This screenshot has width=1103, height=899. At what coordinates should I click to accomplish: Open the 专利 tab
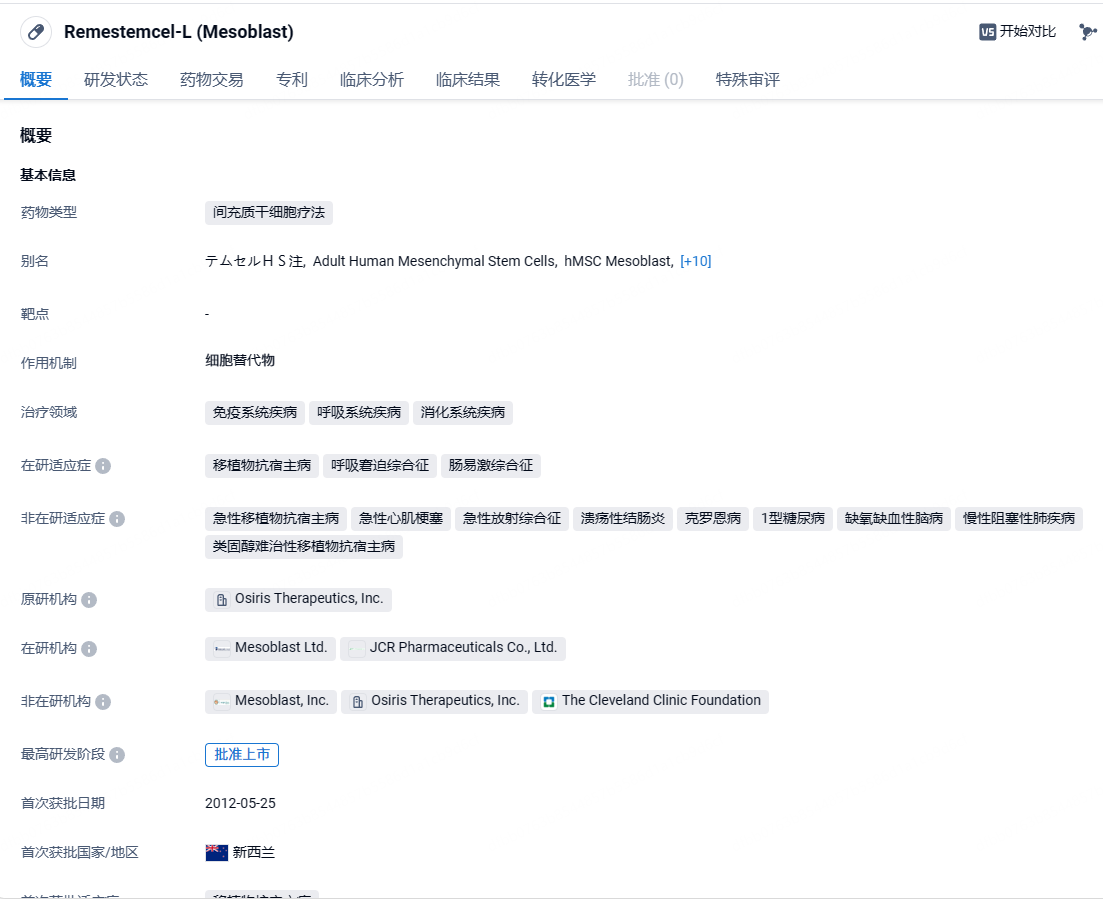(x=292, y=79)
